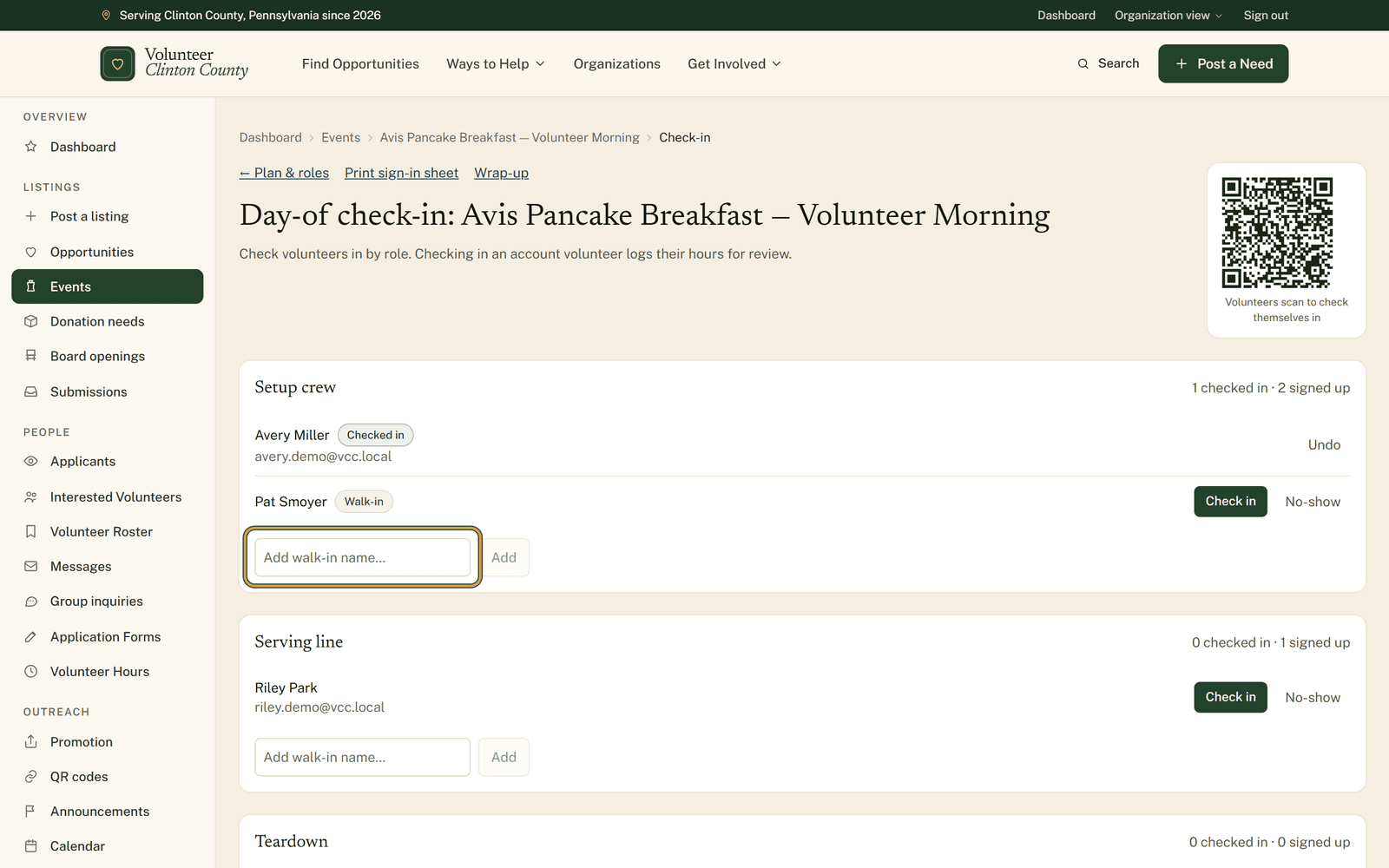Image resolution: width=1389 pixels, height=868 pixels.
Task: Click the eye icon beside Applicants
Action: click(x=31, y=461)
